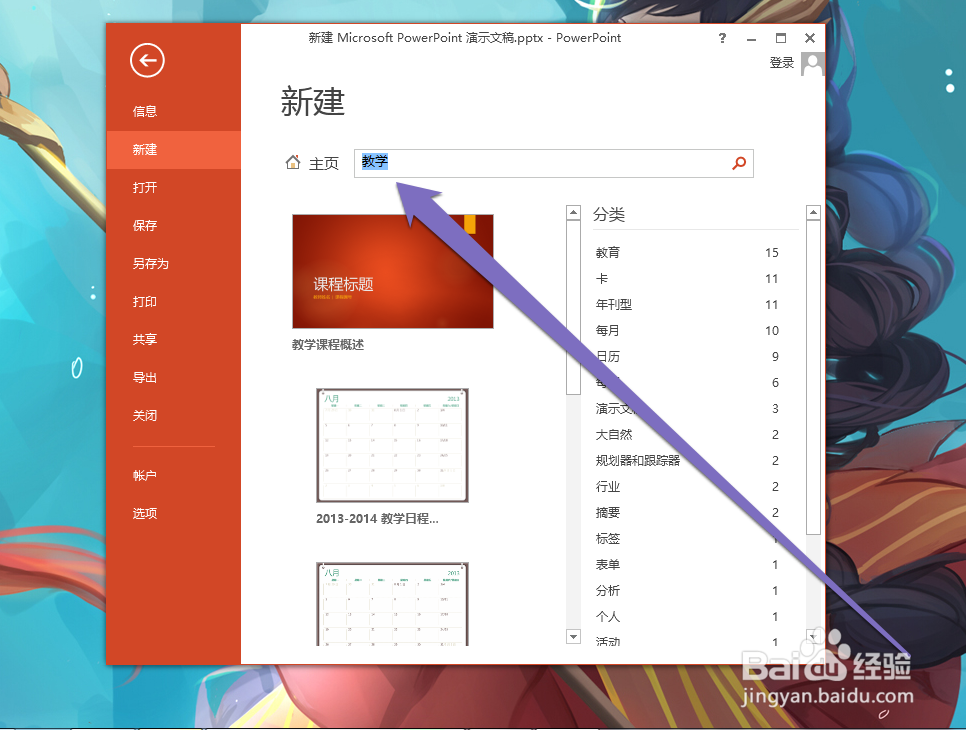966x730 pixels.
Task: Click the template list scrollbar thumb
Action: tap(574, 307)
